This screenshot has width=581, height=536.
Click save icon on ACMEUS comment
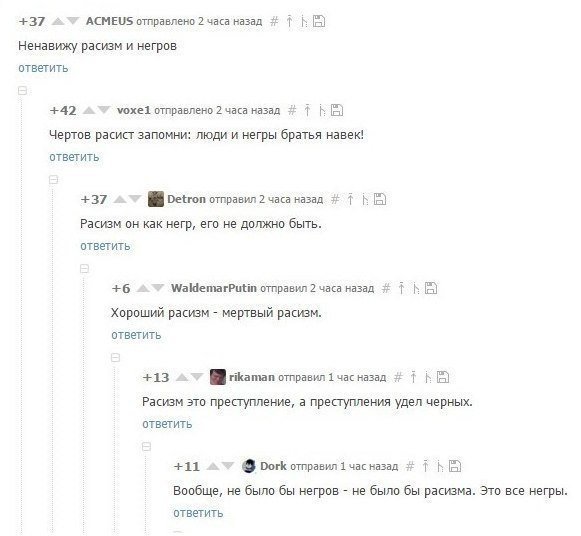319,21
